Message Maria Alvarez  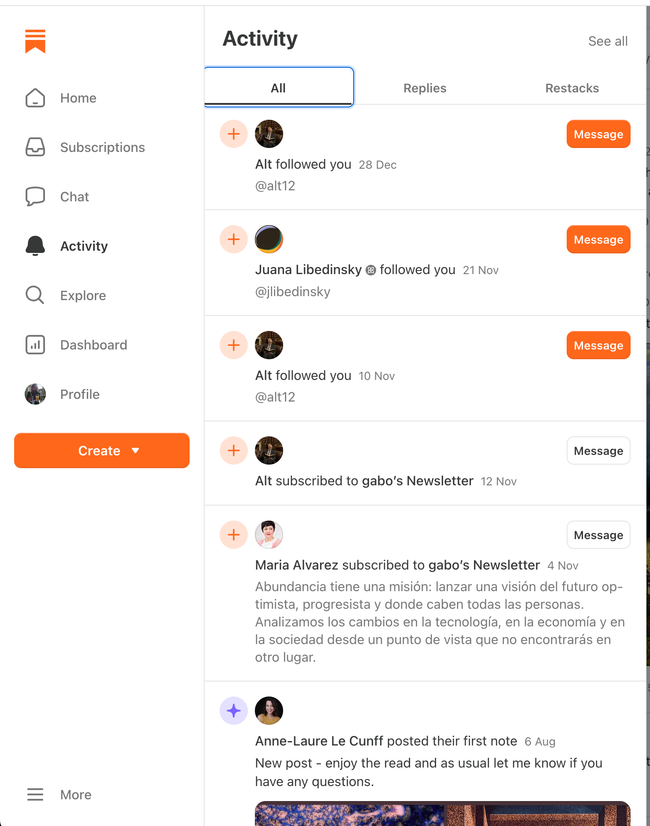pyautogui.click(x=598, y=535)
